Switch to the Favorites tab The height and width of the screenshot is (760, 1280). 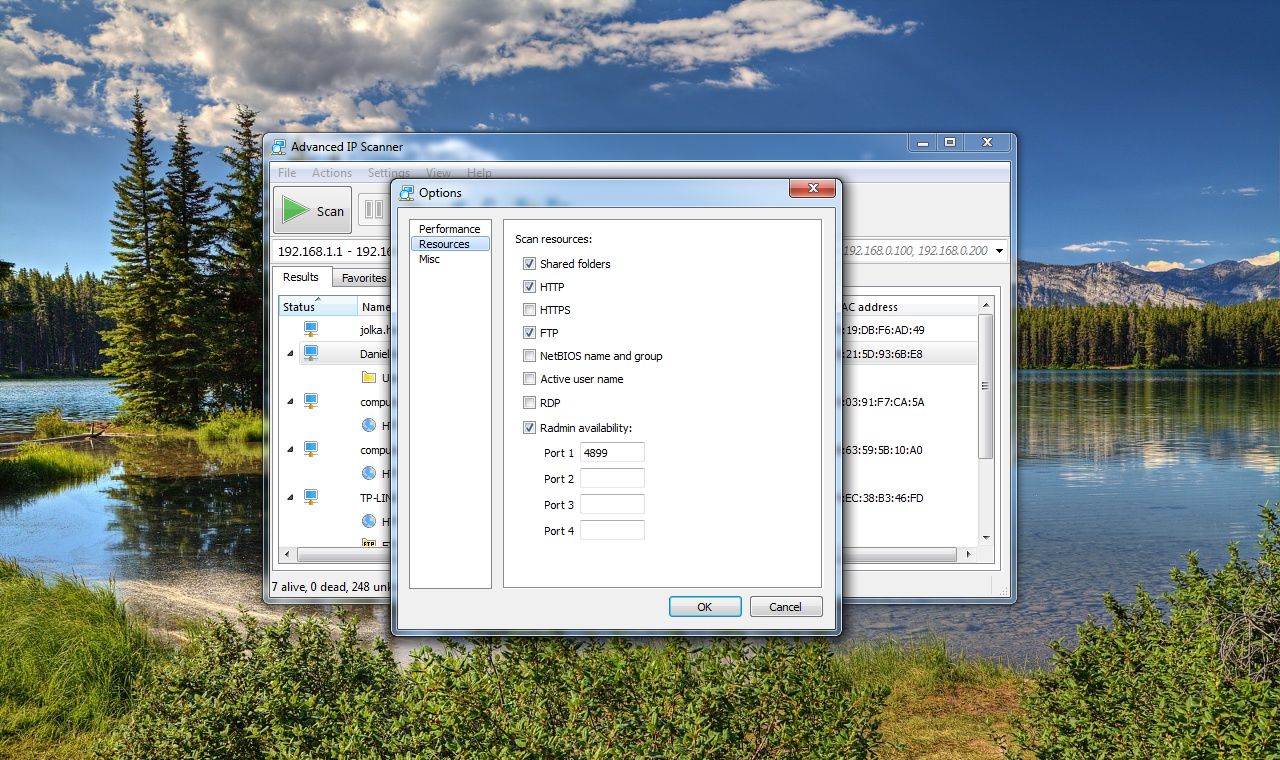click(x=364, y=278)
